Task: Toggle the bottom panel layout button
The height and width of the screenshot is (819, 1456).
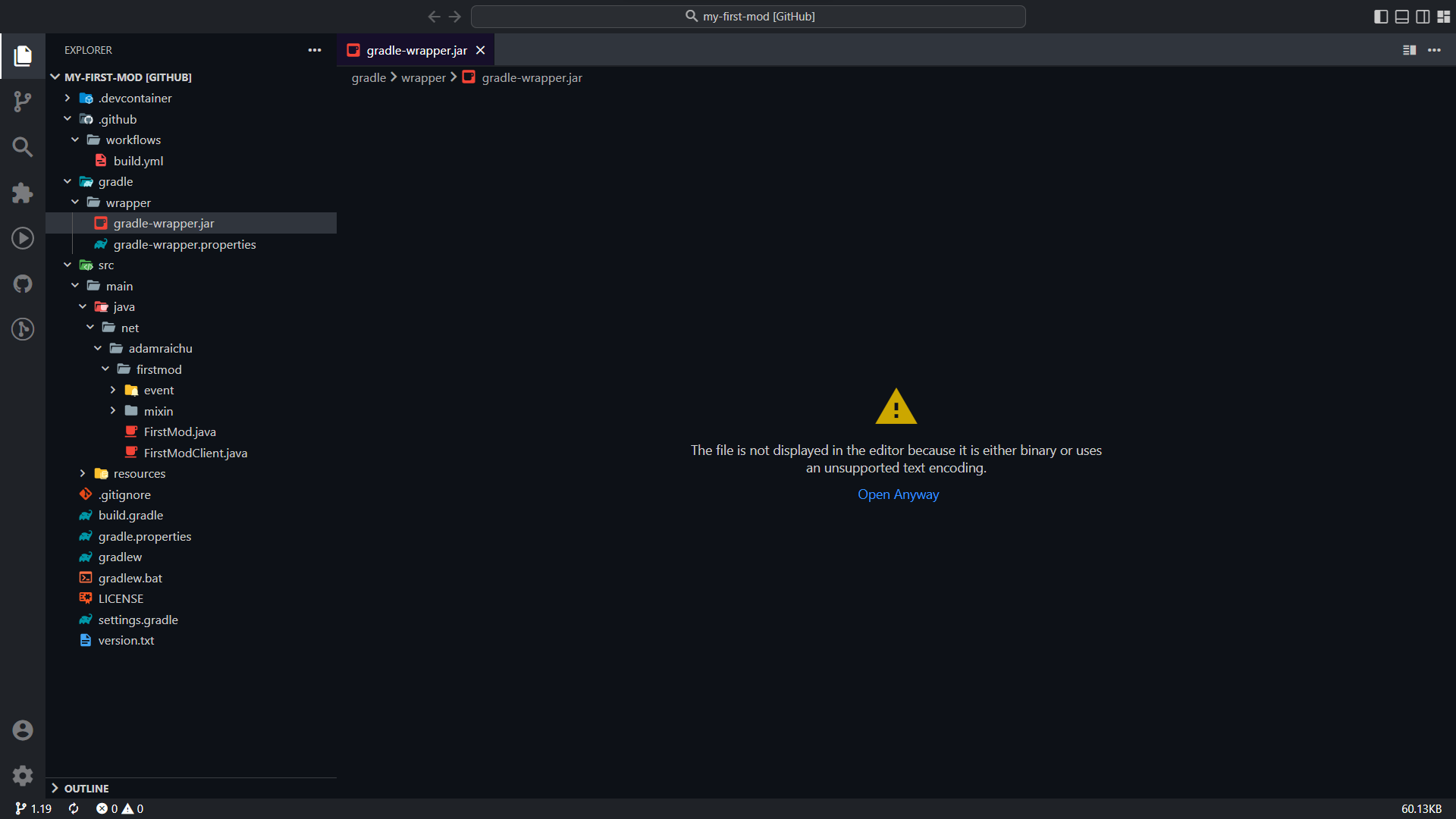Action: point(1402,17)
